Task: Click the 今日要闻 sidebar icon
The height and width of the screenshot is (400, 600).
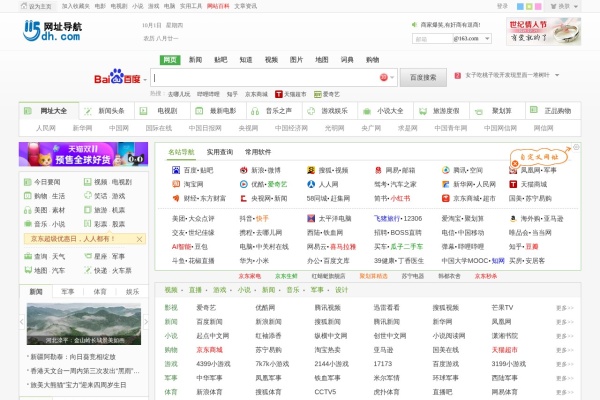Action: pyautogui.click(x=28, y=182)
